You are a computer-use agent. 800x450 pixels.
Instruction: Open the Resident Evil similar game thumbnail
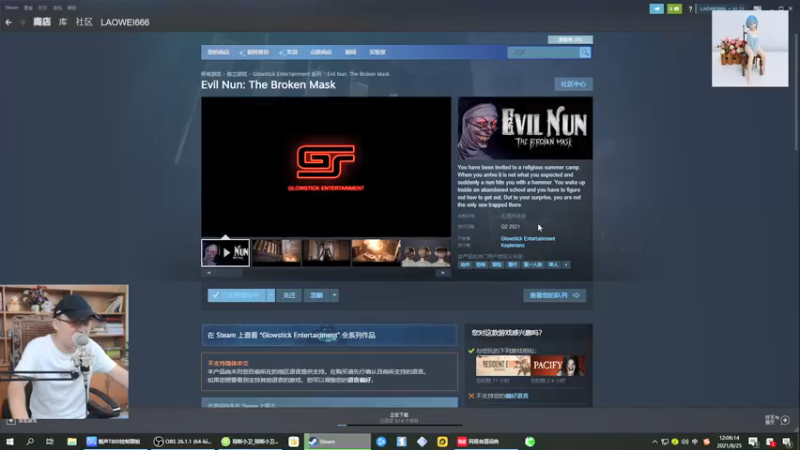(503, 366)
